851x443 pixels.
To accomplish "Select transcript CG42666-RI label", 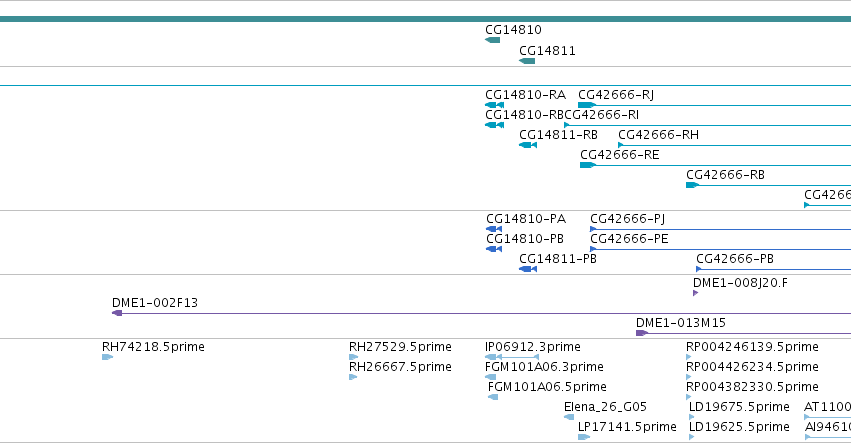I will pyautogui.click(x=602, y=115).
